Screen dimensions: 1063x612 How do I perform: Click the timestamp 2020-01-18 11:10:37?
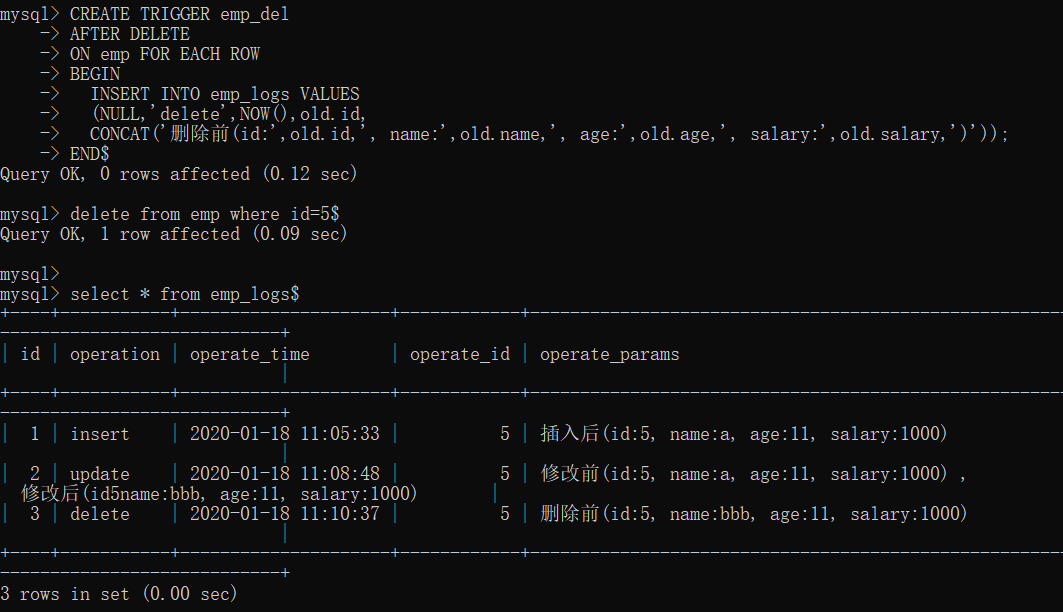tap(285, 514)
